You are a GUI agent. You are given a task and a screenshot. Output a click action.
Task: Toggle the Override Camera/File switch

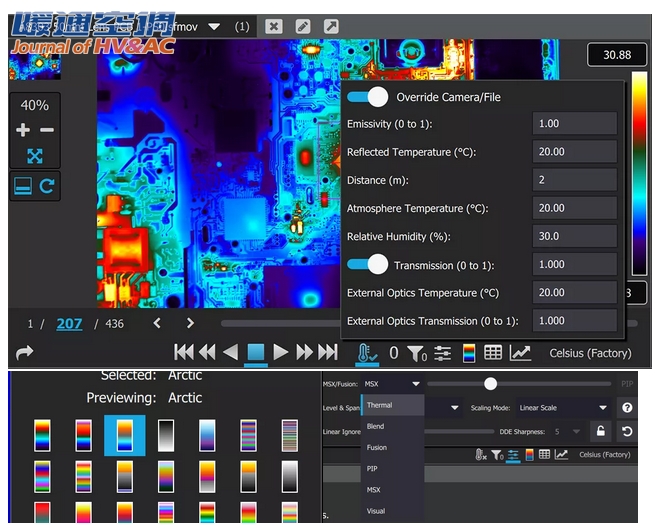pos(367,97)
